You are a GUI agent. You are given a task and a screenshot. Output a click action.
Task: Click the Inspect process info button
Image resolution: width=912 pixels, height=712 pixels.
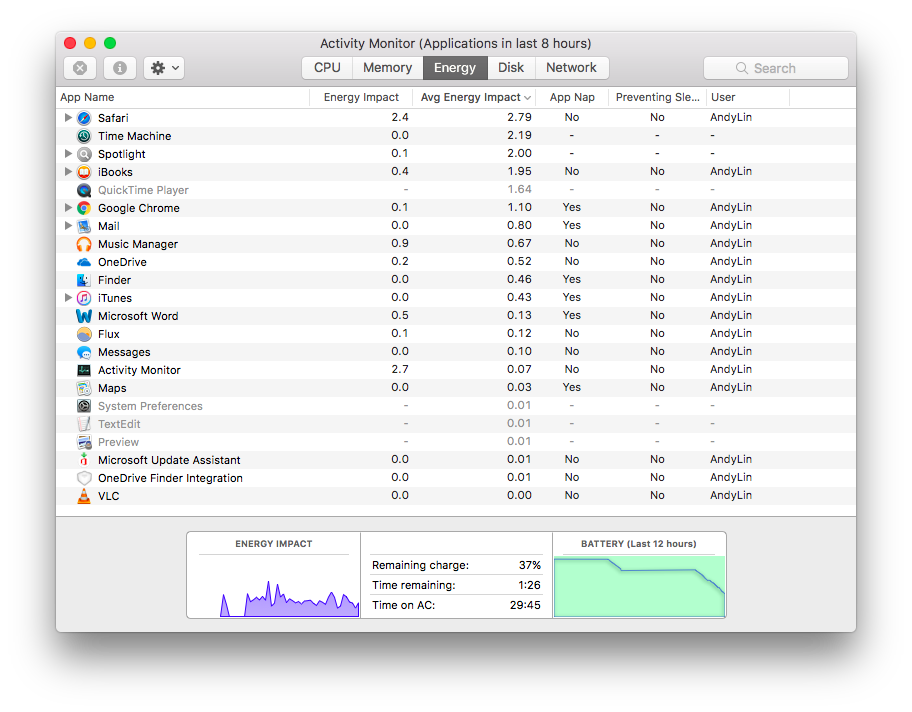120,68
